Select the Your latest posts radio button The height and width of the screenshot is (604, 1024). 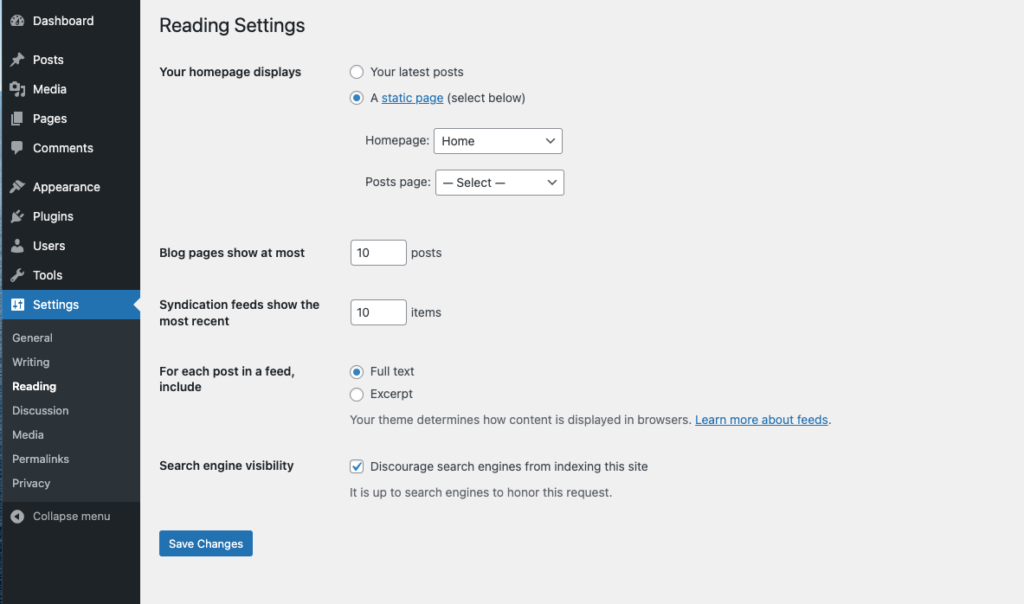[x=357, y=72]
